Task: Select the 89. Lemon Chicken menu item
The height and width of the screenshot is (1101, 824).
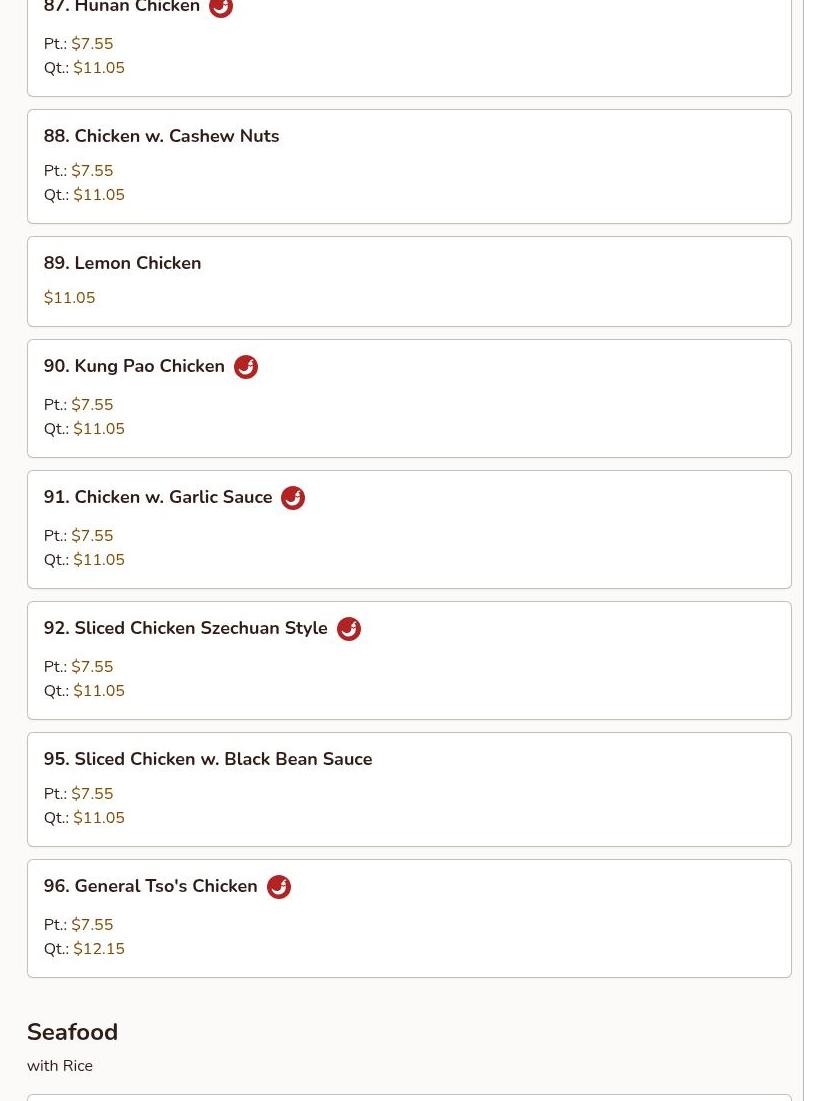Action: coord(409,282)
